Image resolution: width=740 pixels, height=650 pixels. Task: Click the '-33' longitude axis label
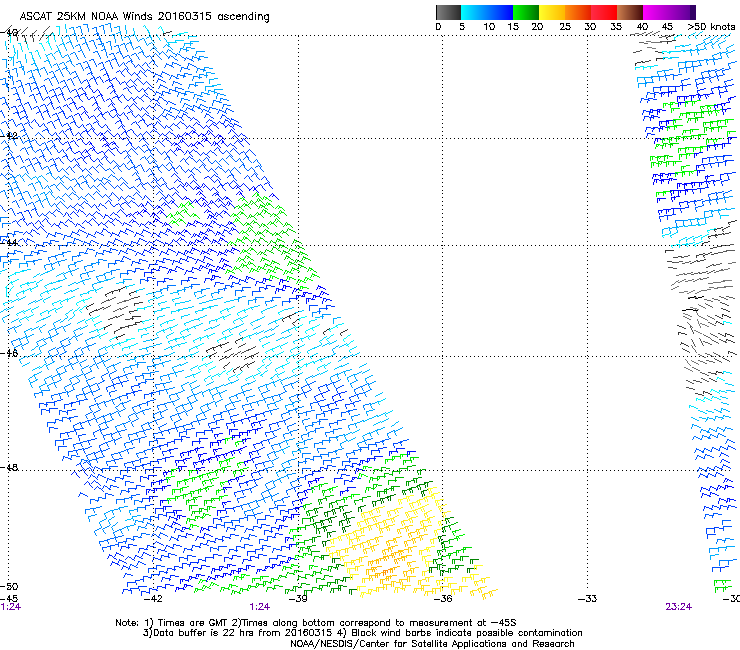[x=587, y=599]
